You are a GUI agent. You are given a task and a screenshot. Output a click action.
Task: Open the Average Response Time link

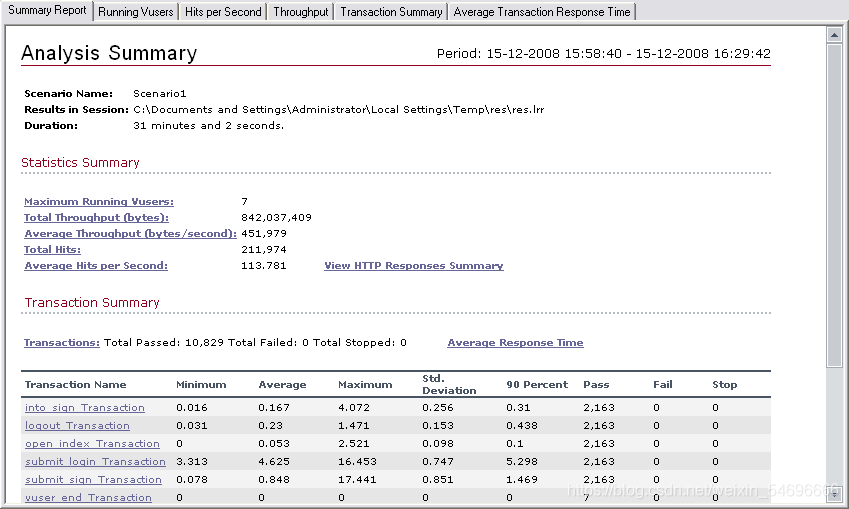tap(515, 343)
